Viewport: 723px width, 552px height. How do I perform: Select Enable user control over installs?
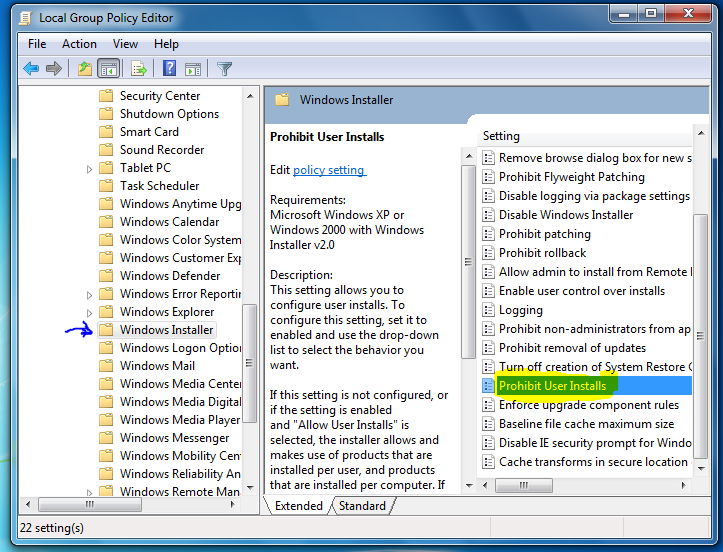[x=582, y=291]
